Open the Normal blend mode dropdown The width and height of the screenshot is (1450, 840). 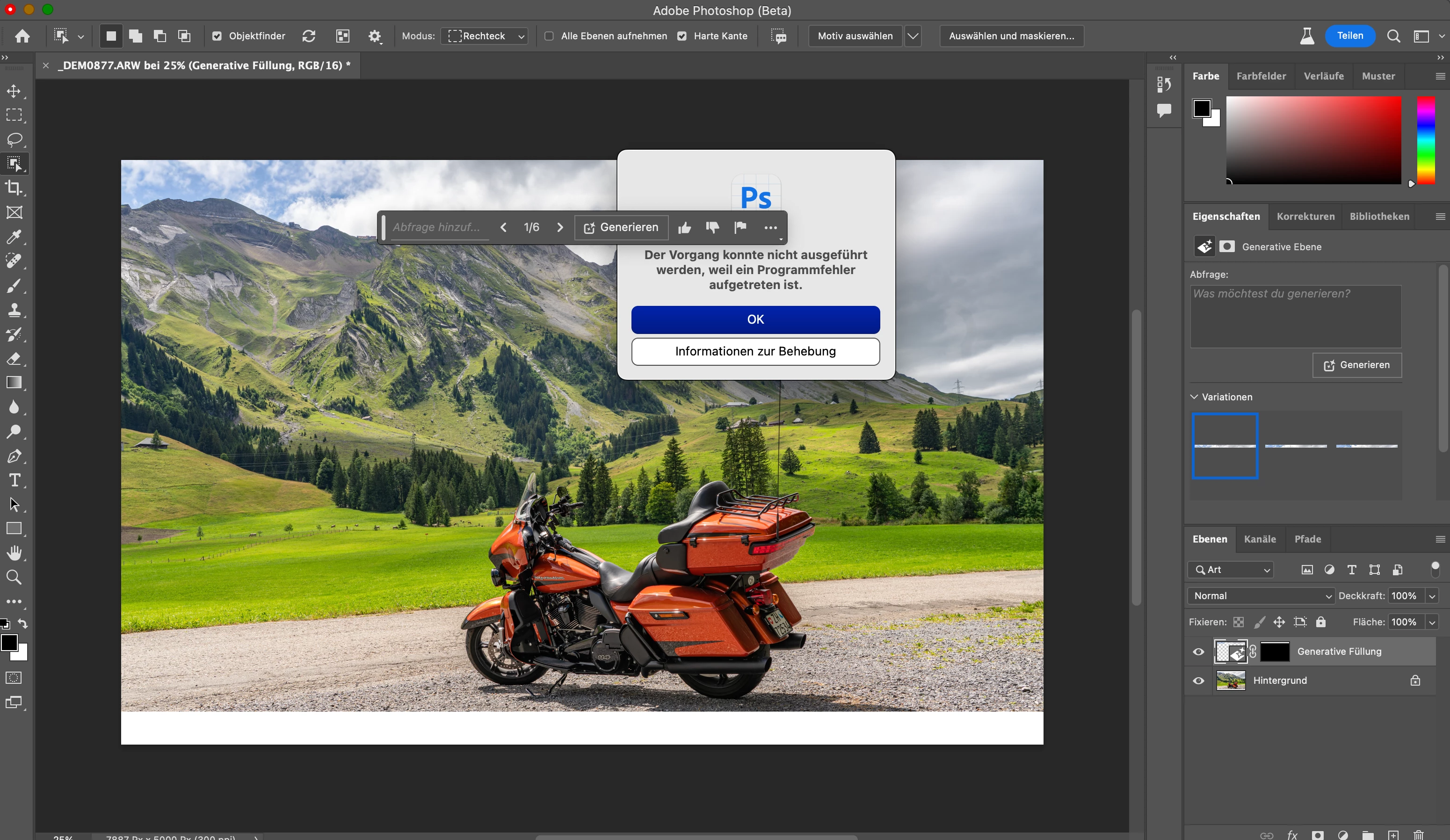[x=1260, y=596]
